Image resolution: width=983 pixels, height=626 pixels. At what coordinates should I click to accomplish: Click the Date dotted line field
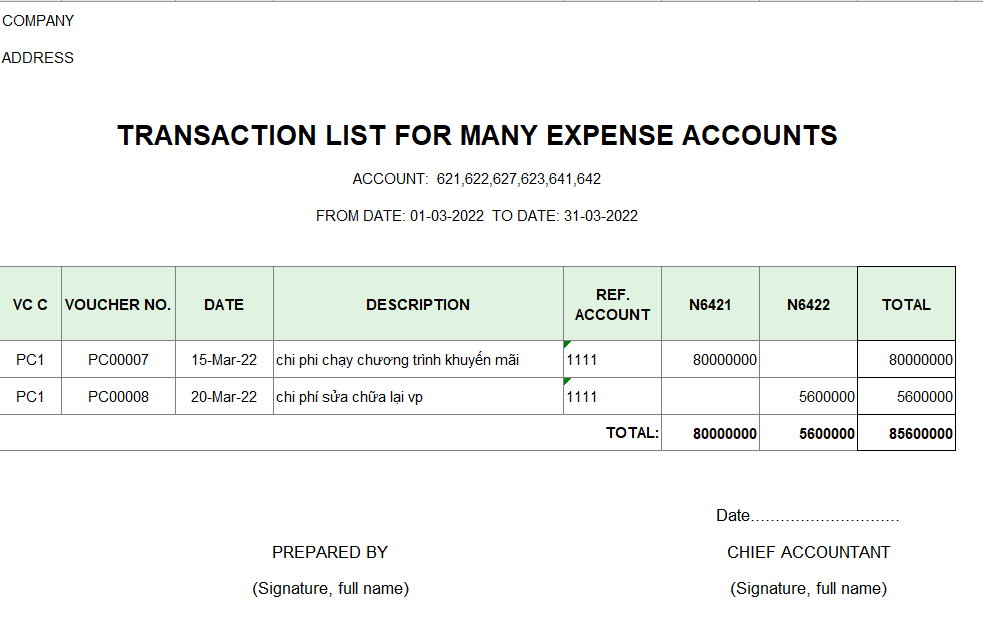coord(807,516)
